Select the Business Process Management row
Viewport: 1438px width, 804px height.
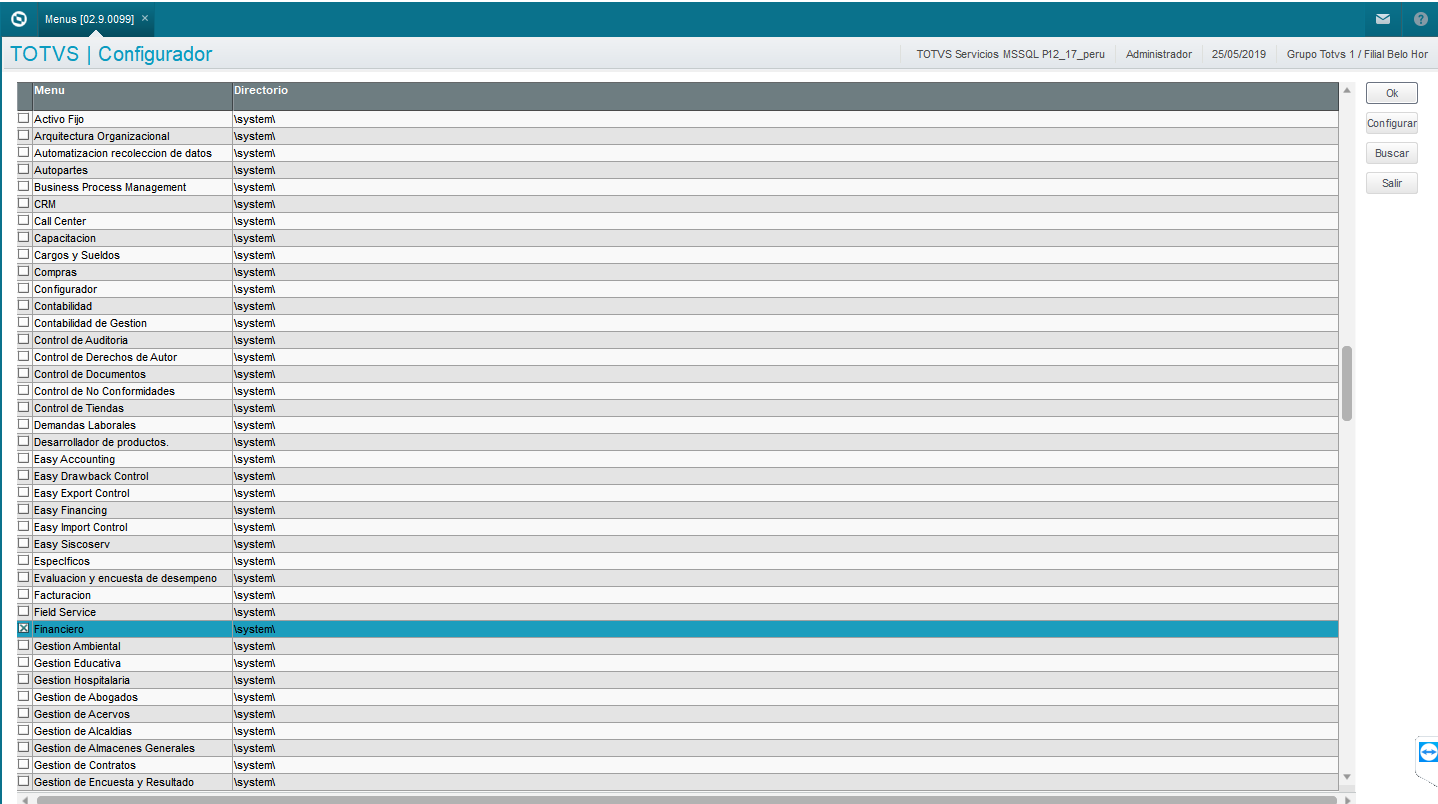[678, 187]
